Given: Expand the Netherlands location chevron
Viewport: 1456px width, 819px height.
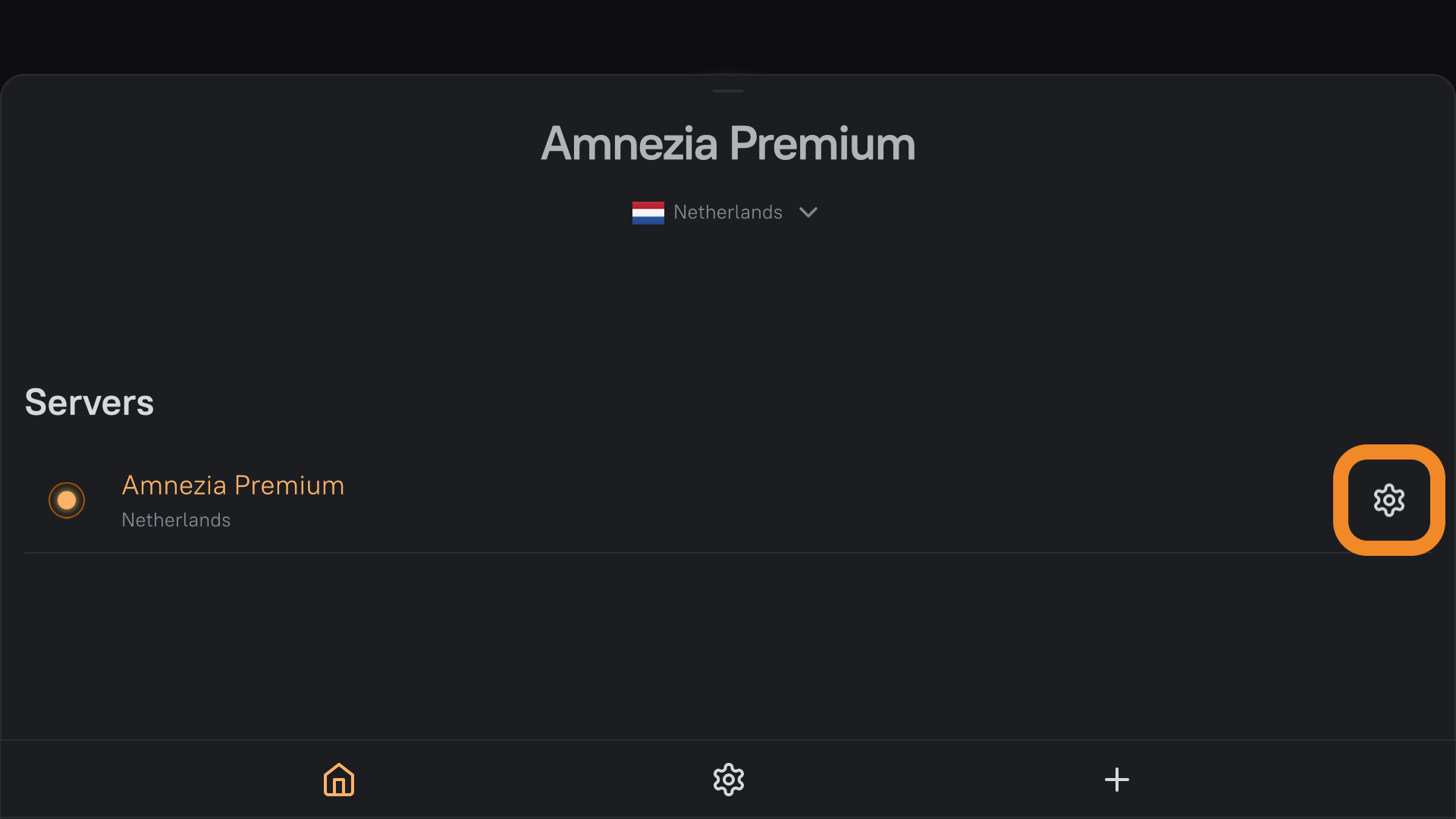Looking at the screenshot, I should [x=808, y=212].
